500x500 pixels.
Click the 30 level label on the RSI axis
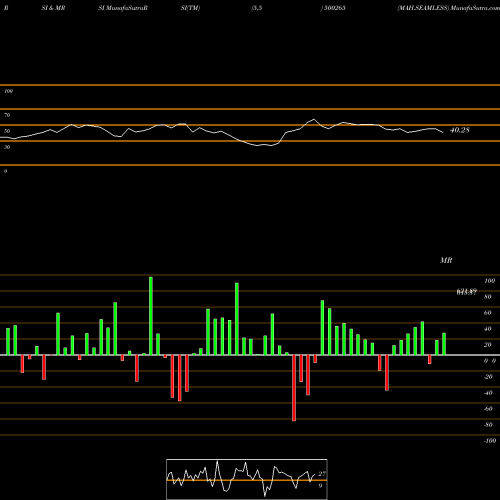7,147
